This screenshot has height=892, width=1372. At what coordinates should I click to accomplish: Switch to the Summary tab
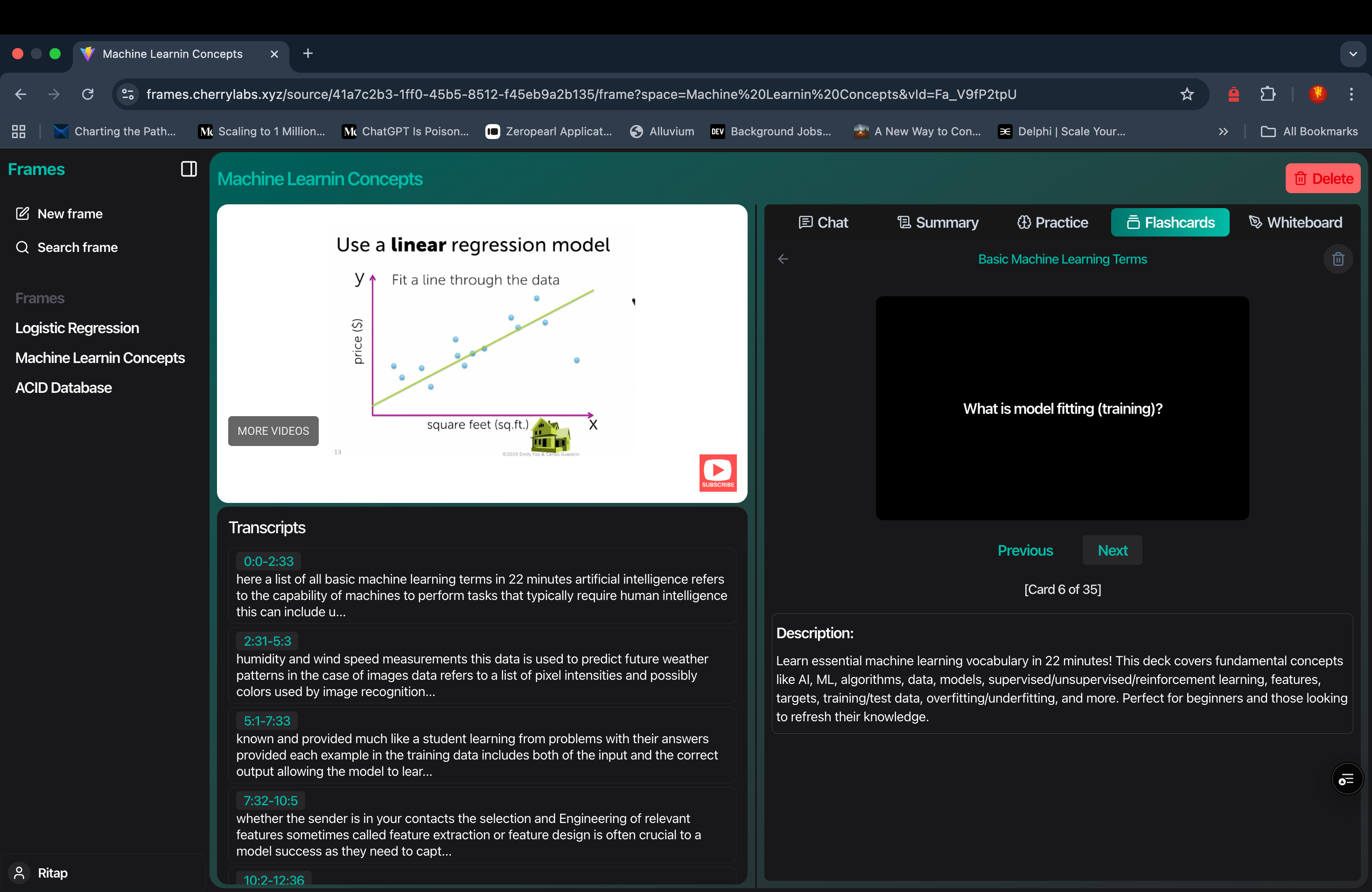click(x=938, y=223)
